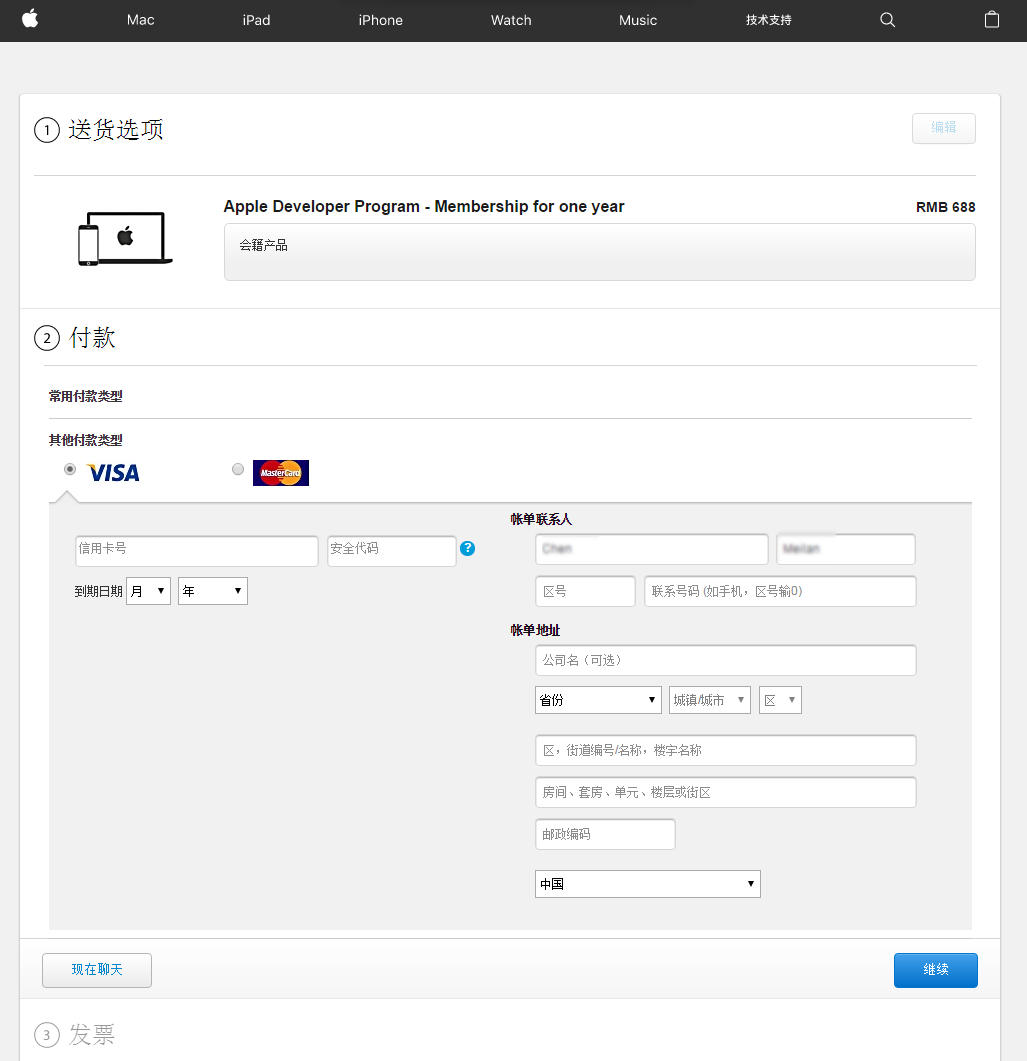This screenshot has height=1061, width=1027.
Task: Click the 现在聊天 chat button
Action: 97,970
